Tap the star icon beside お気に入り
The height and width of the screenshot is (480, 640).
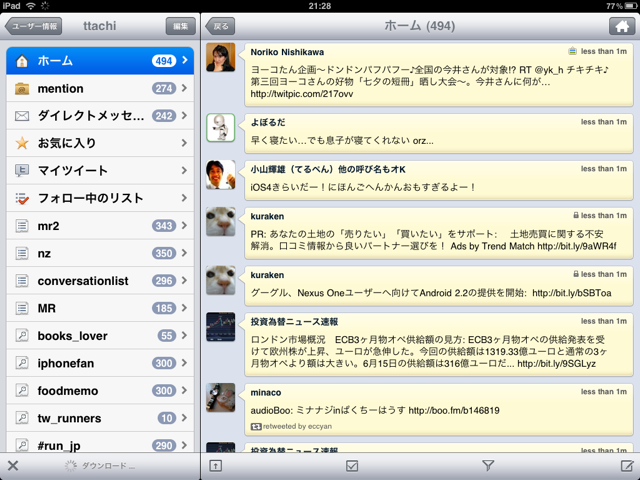coord(22,144)
